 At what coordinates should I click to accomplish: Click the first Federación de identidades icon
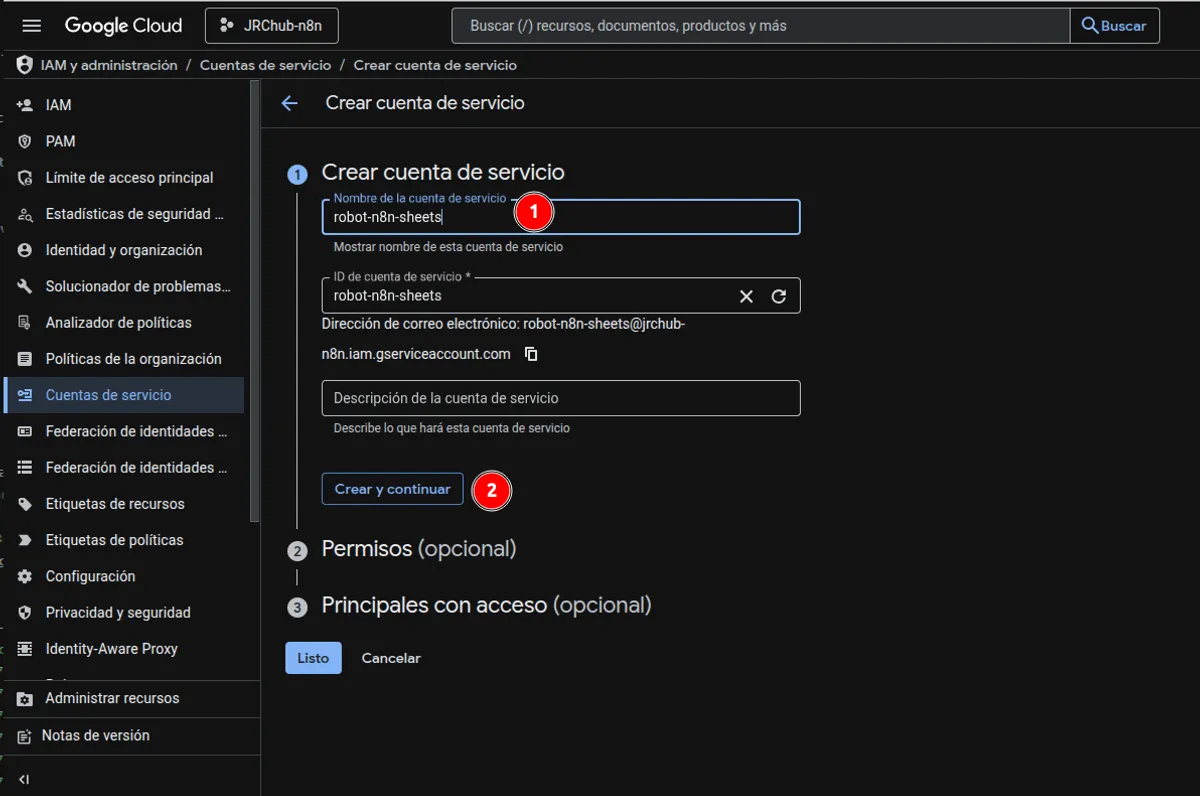pyautogui.click(x=25, y=431)
